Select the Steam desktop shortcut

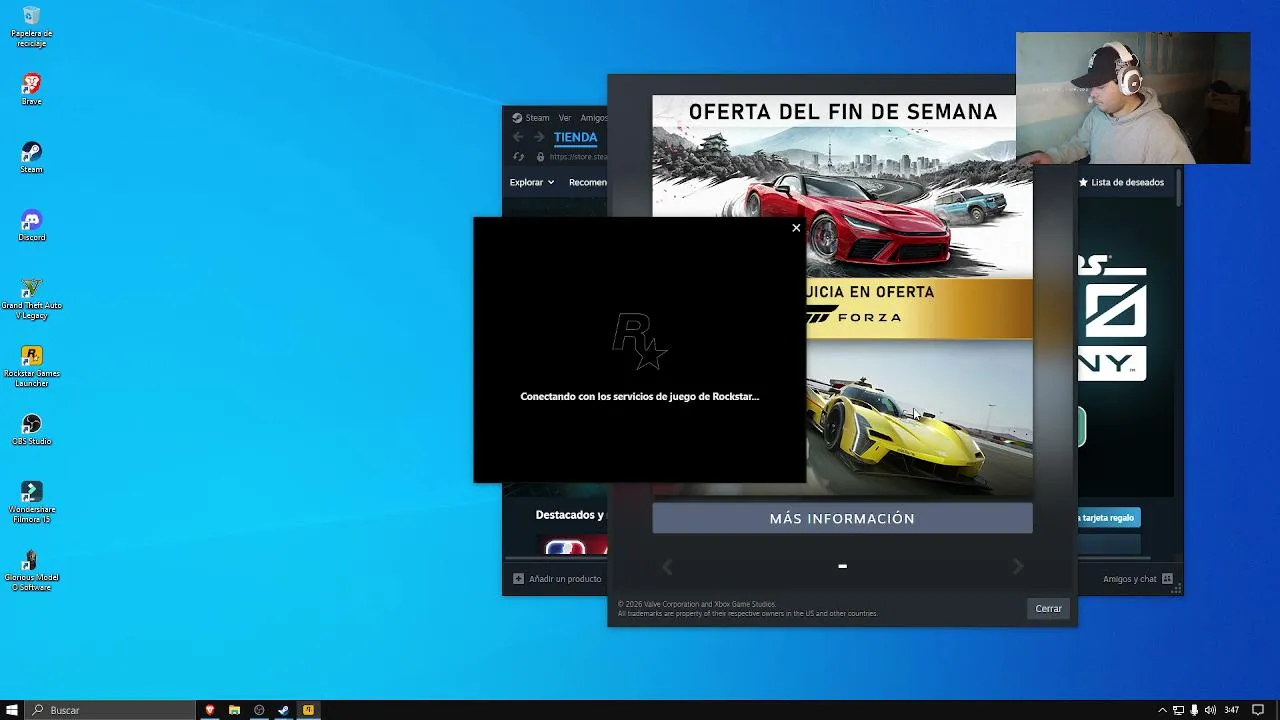[31, 157]
